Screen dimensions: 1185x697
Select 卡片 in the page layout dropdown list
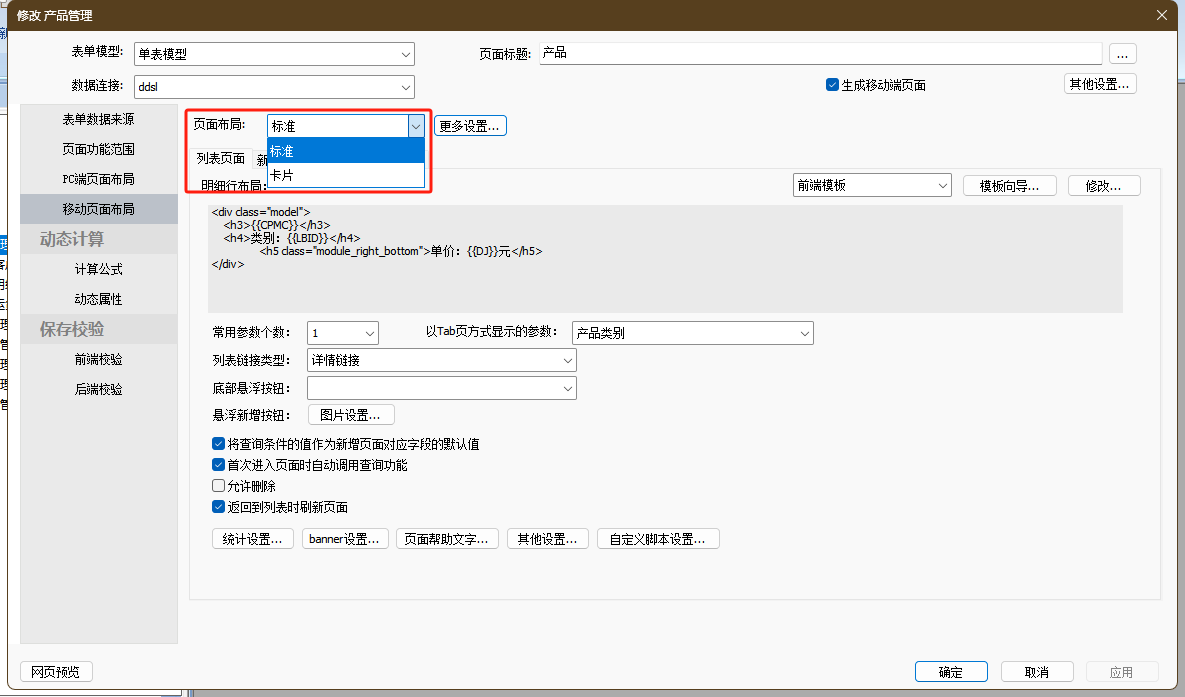pos(345,175)
